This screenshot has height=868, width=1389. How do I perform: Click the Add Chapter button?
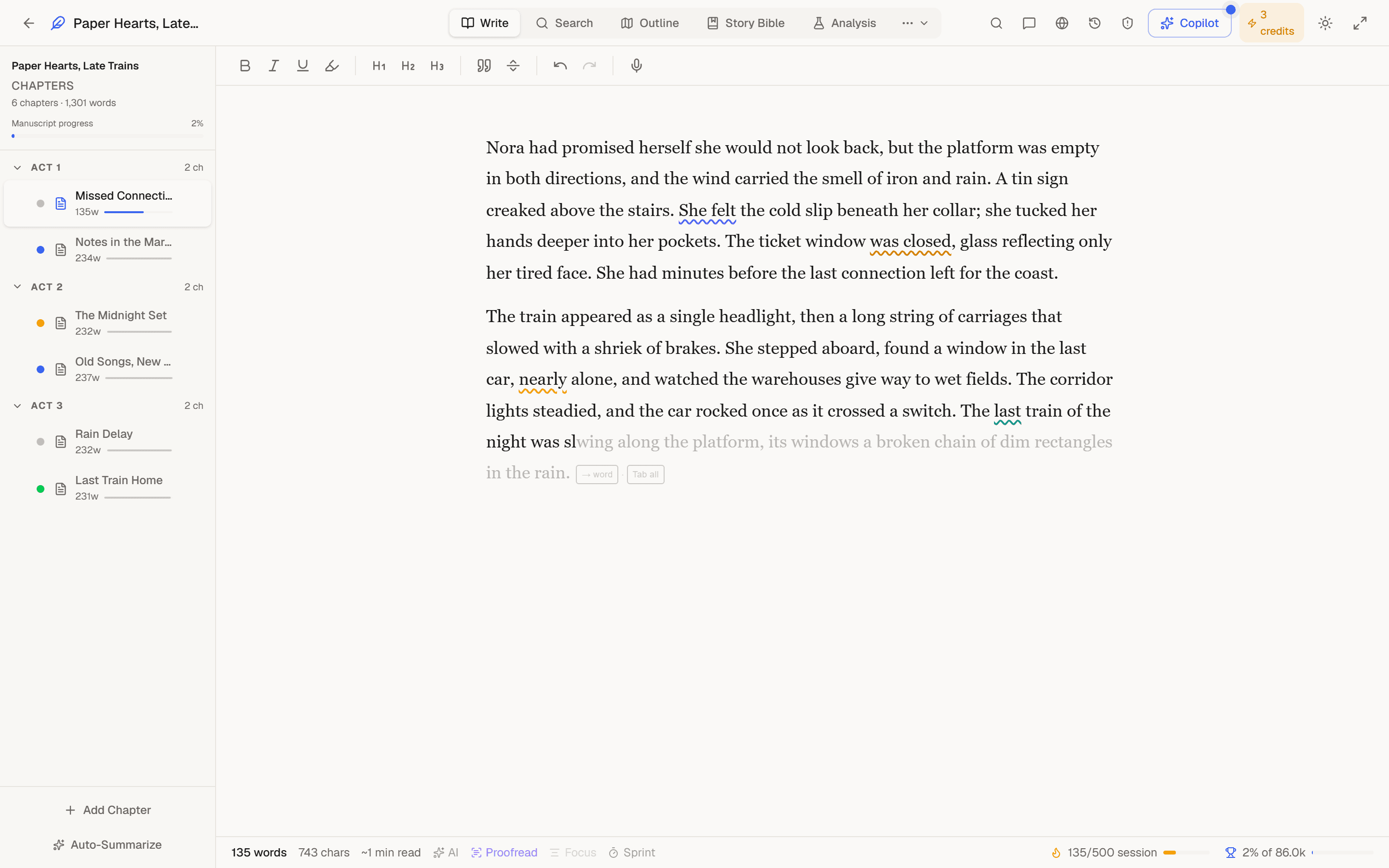coord(108,810)
